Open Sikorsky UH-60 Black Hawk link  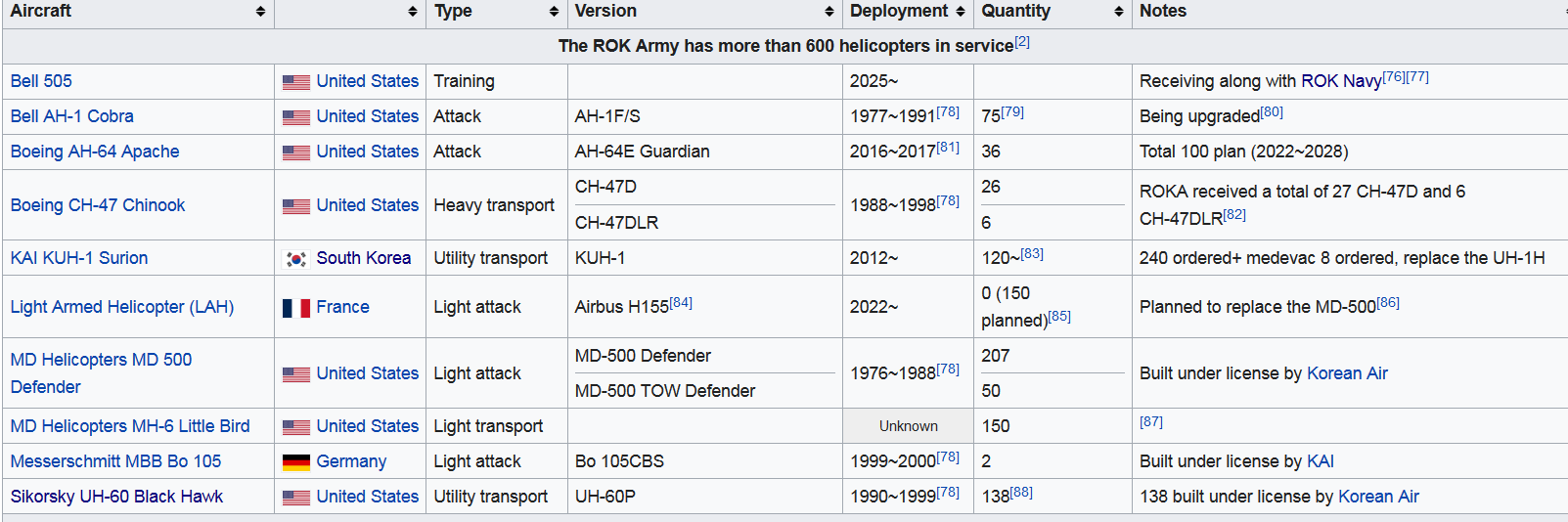tap(116, 497)
